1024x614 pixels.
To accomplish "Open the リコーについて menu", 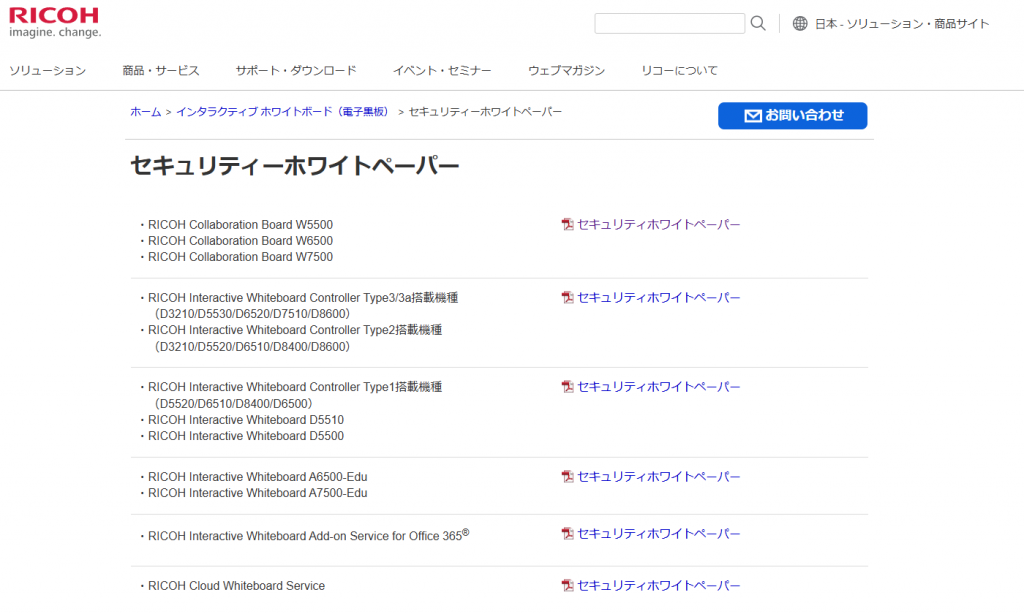I will [x=679, y=71].
